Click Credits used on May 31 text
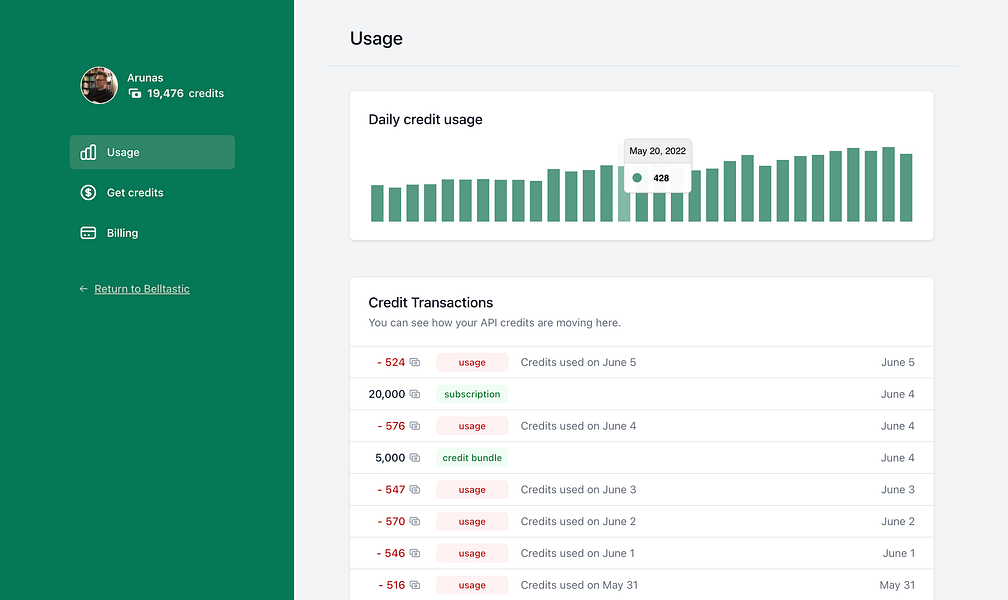 click(579, 585)
